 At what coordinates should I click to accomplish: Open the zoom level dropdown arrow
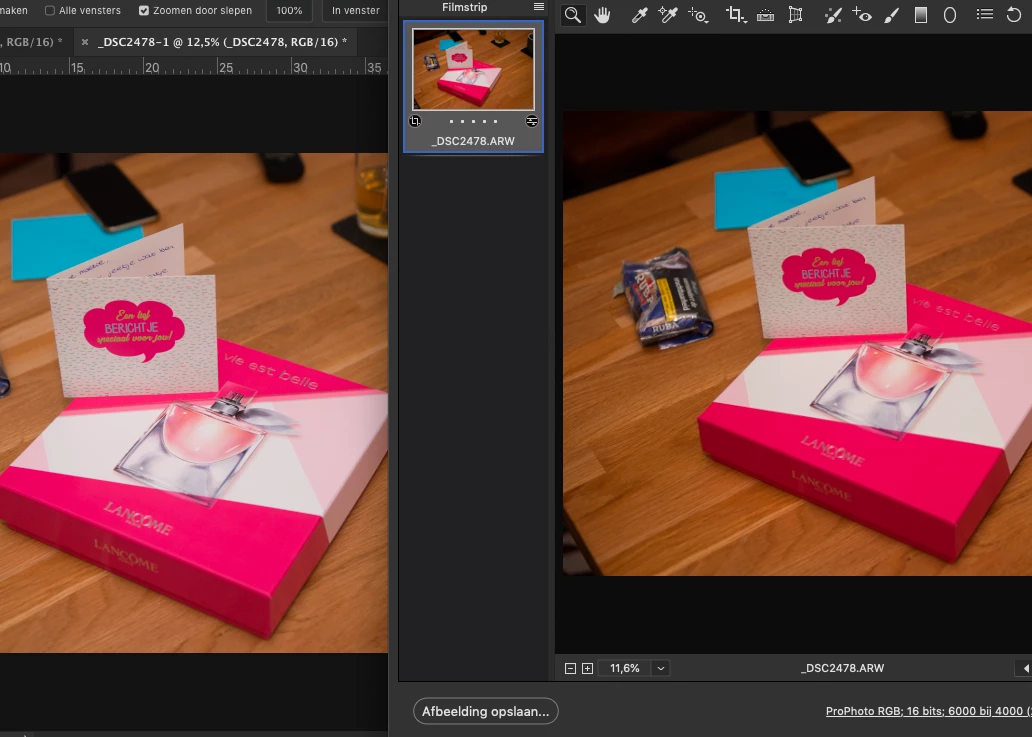click(x=661, y=669)
